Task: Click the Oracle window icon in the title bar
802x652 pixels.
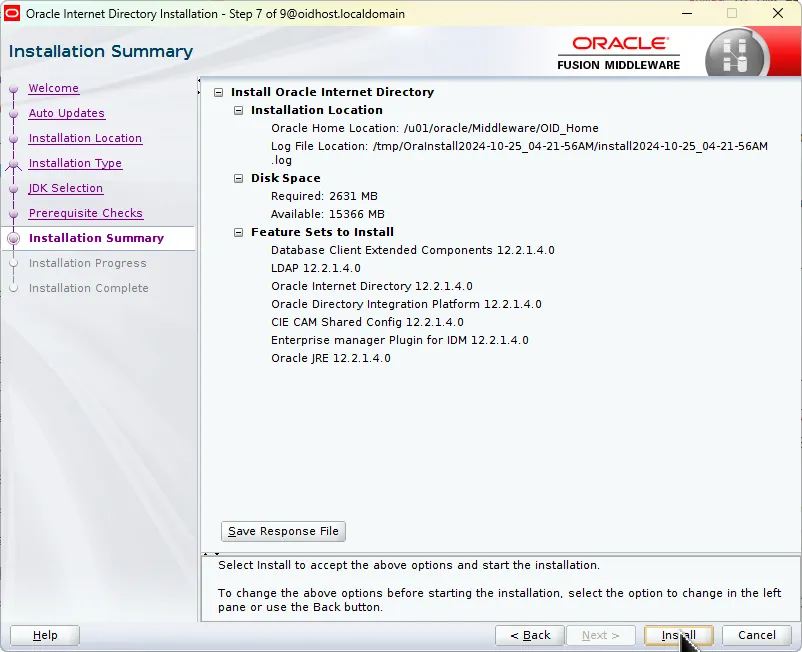Action: [x=11, y=13]
